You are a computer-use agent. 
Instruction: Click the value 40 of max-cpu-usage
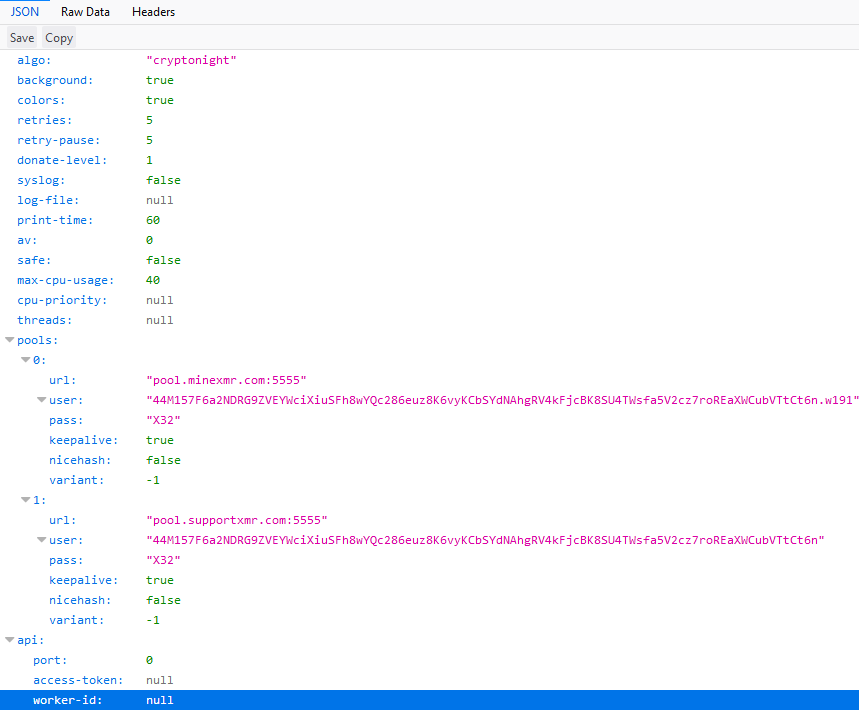(x=153, y=280)
